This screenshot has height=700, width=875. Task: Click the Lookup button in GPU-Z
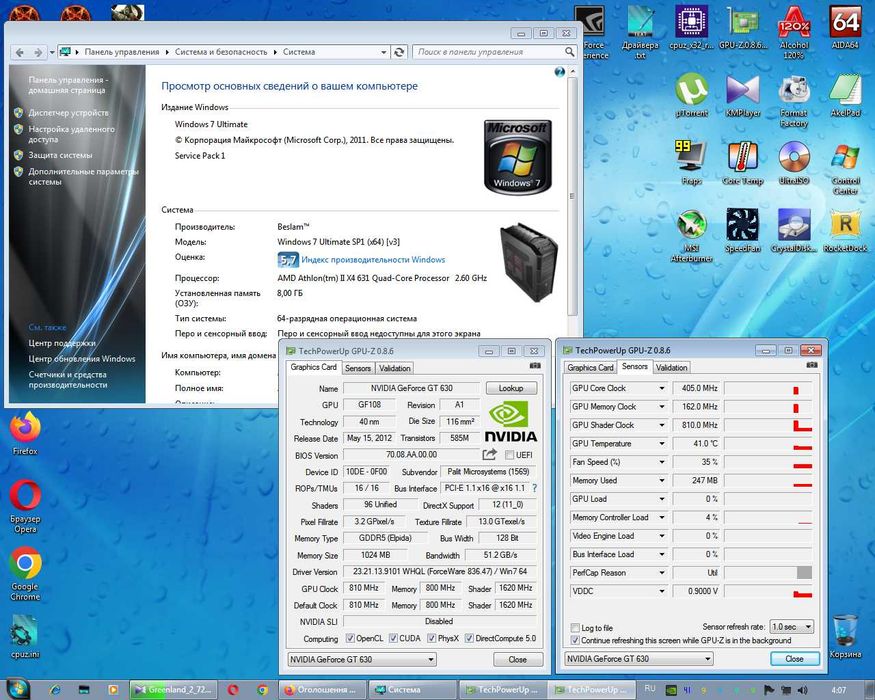tap(511, 388)
